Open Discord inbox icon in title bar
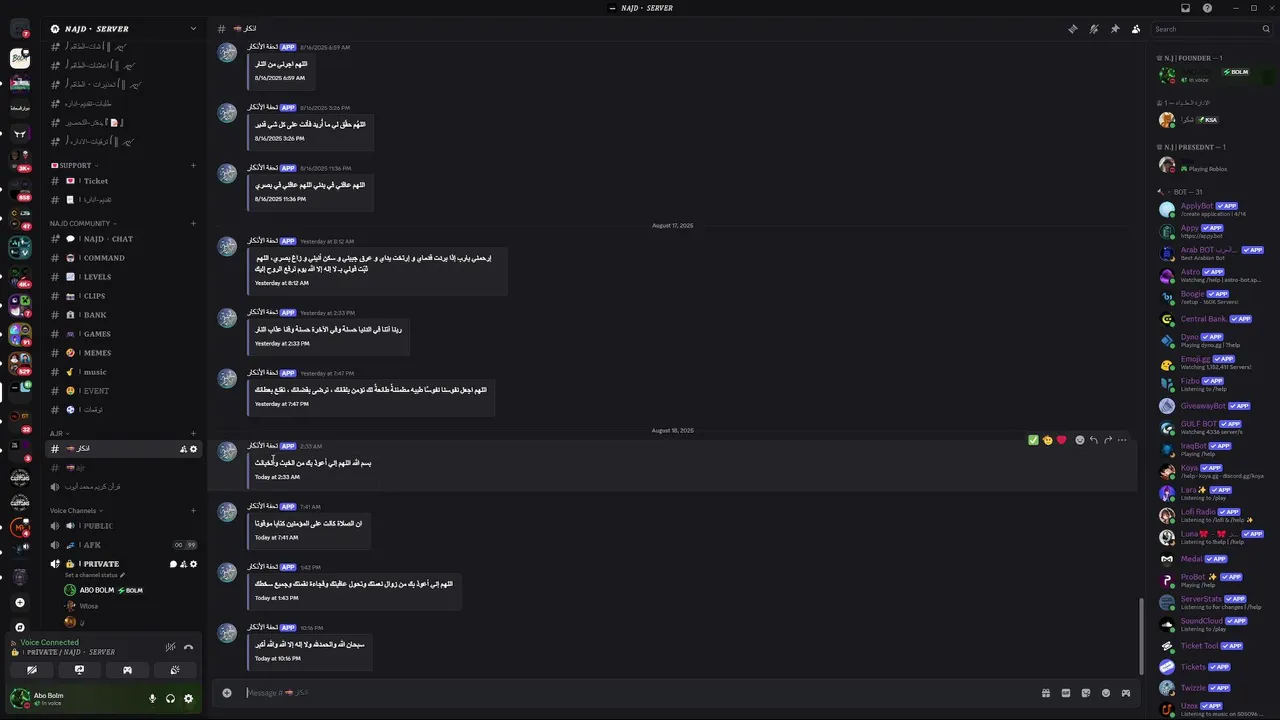1280x720 pixels. 1185,8
